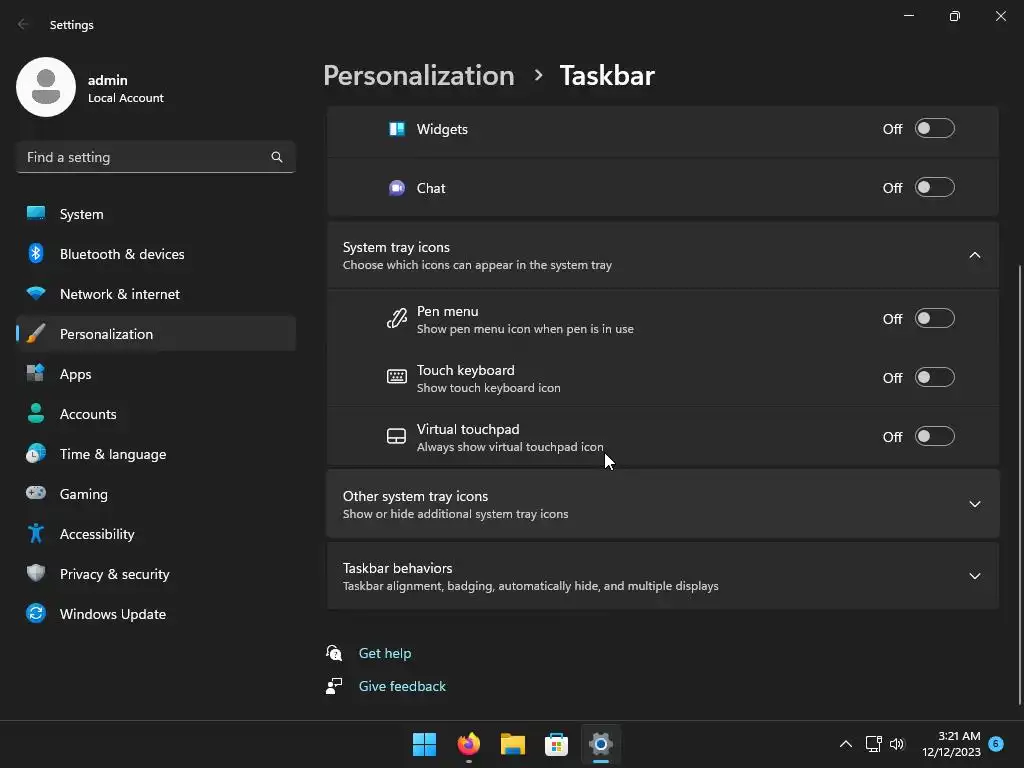The height and width of the screenshot is (768, 1024).
Task: Go back to Personalization breadcrumb
Action: [x=419, y=76]
